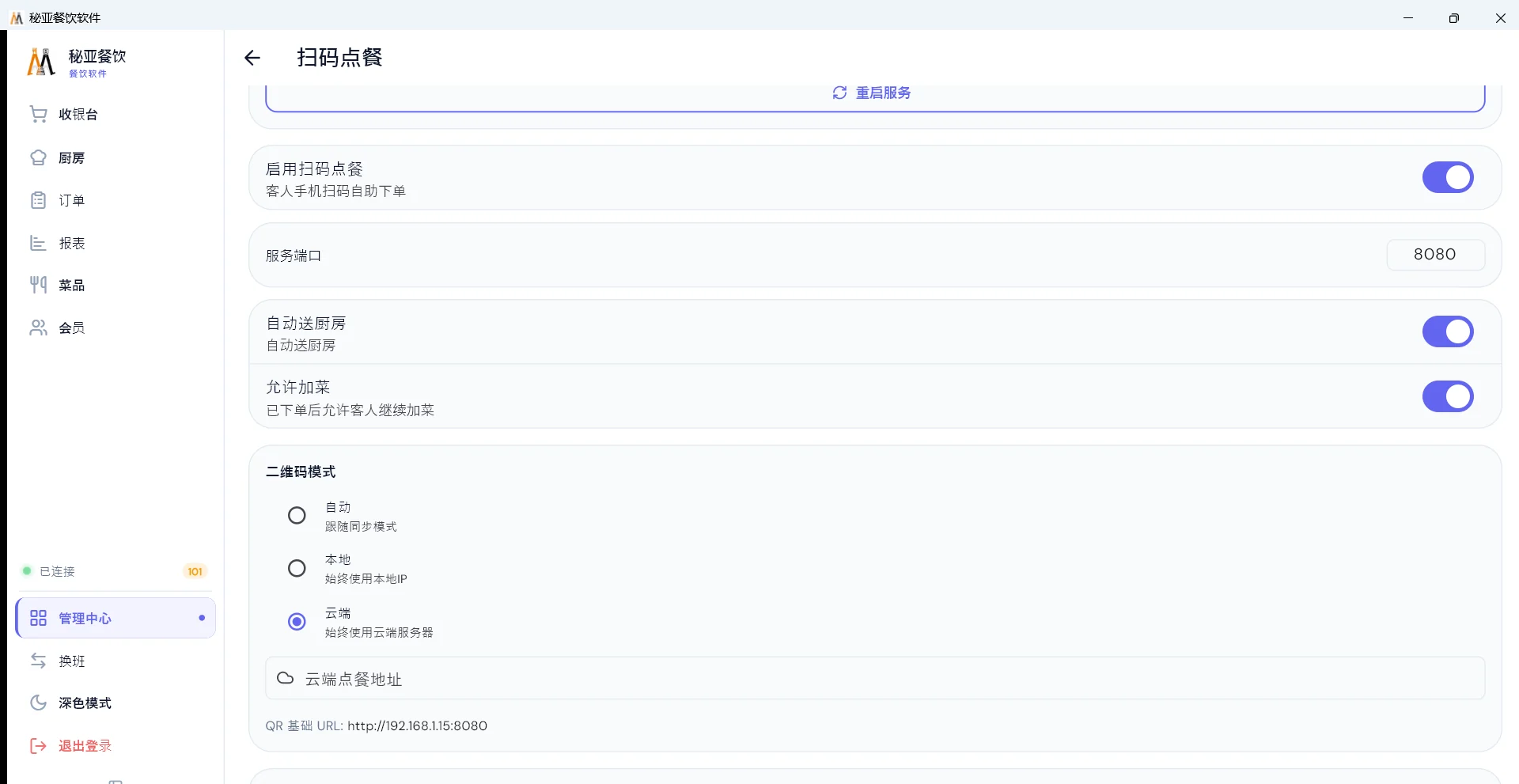Click 退出登录 to sign out
Viewport: 1519px width, 784px height.
point(116,745)
